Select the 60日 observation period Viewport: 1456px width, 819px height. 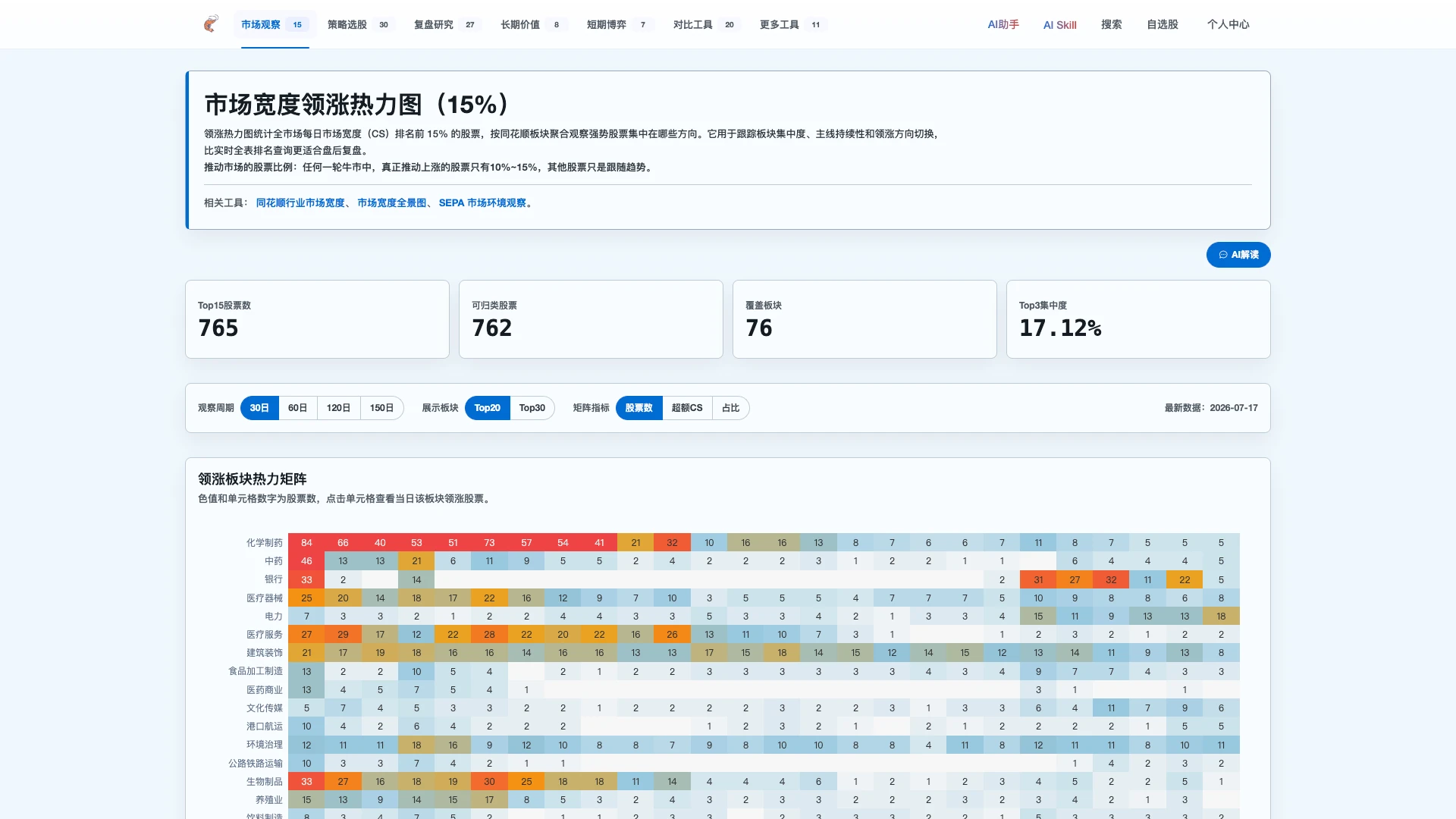297,408
